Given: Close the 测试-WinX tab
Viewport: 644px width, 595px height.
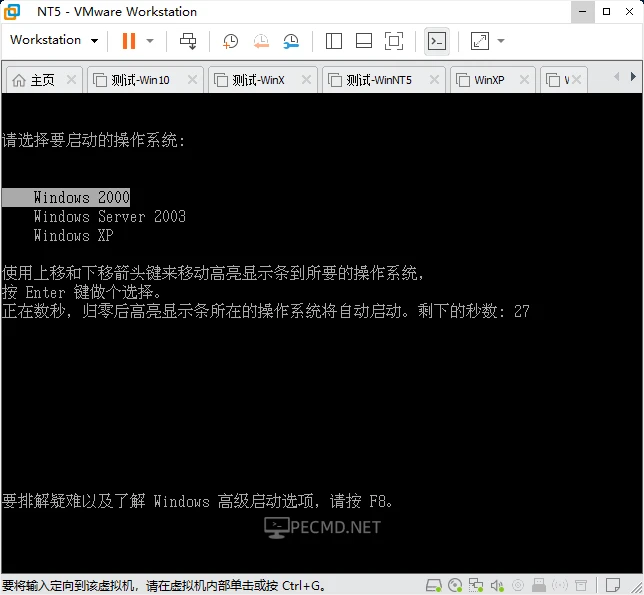Looking at the screenshot, I should tap(306, 80).
